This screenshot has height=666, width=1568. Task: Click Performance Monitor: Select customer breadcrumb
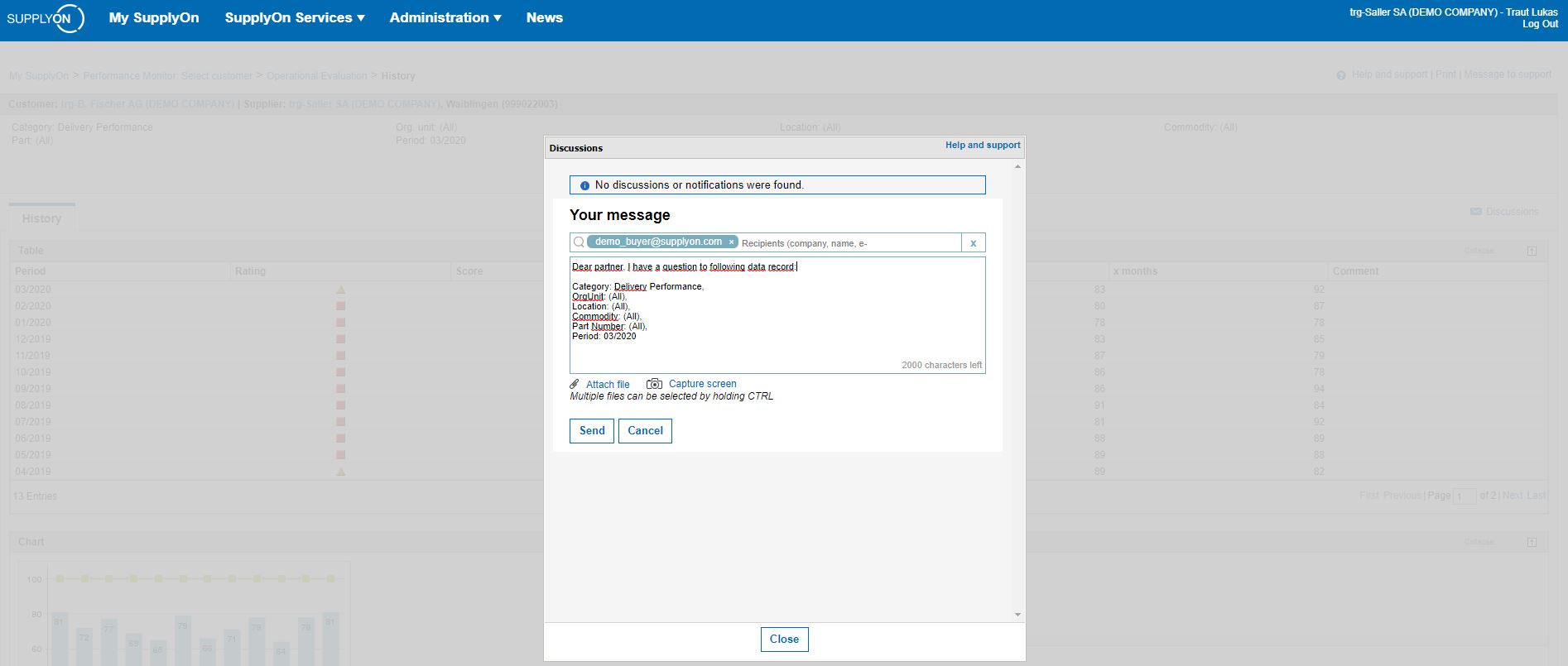167,76
